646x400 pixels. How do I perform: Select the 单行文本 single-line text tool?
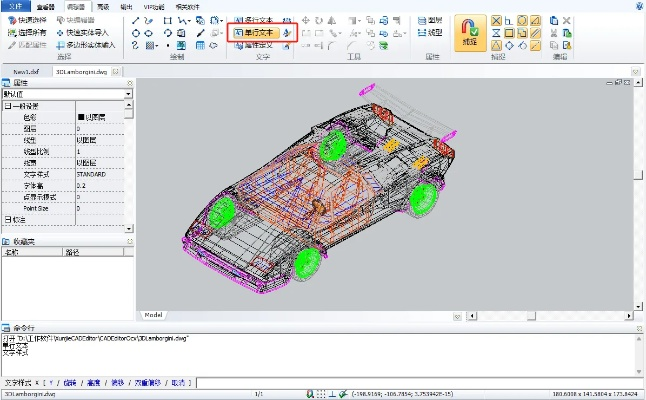click(x=257, y=32)
